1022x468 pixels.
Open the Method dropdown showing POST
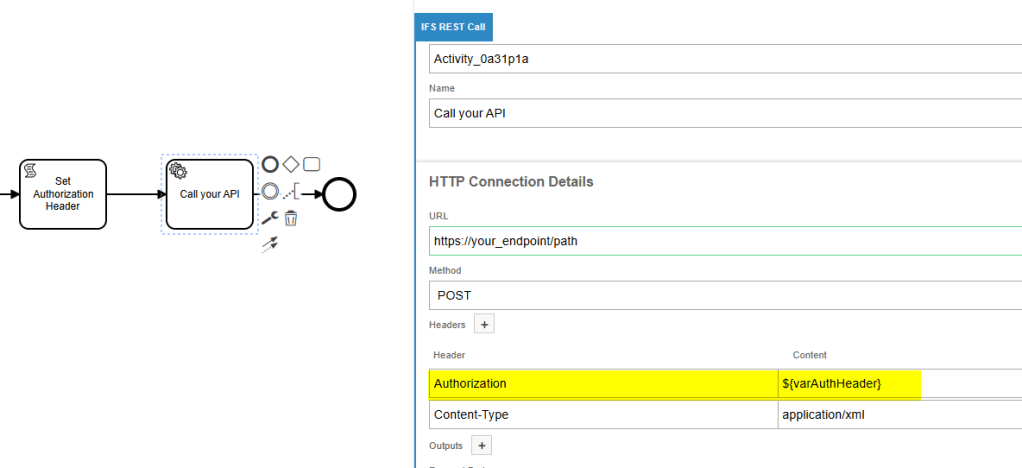(720, 295)
